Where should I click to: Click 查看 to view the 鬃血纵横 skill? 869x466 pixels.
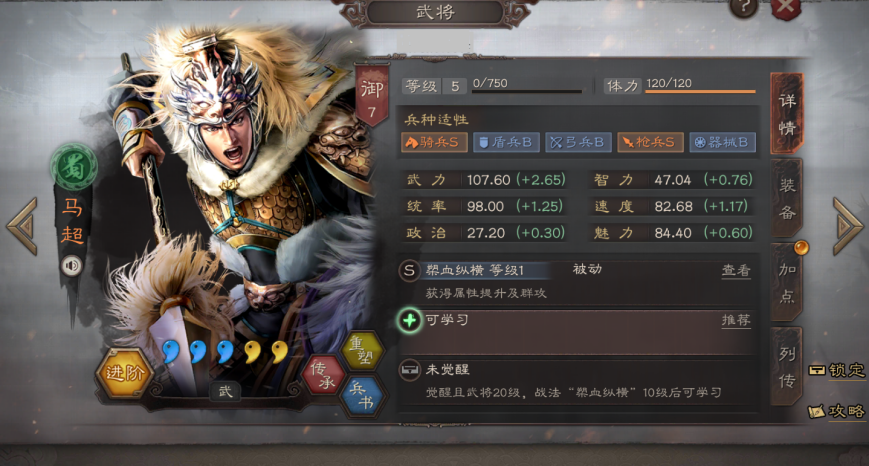(x=736, y=270)
